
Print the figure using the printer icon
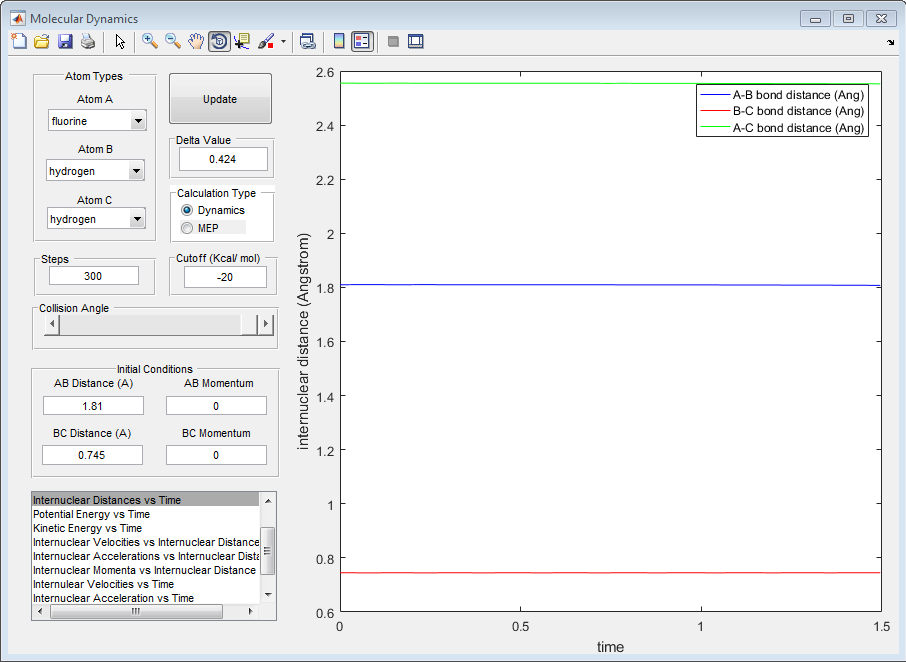[88, 41]
